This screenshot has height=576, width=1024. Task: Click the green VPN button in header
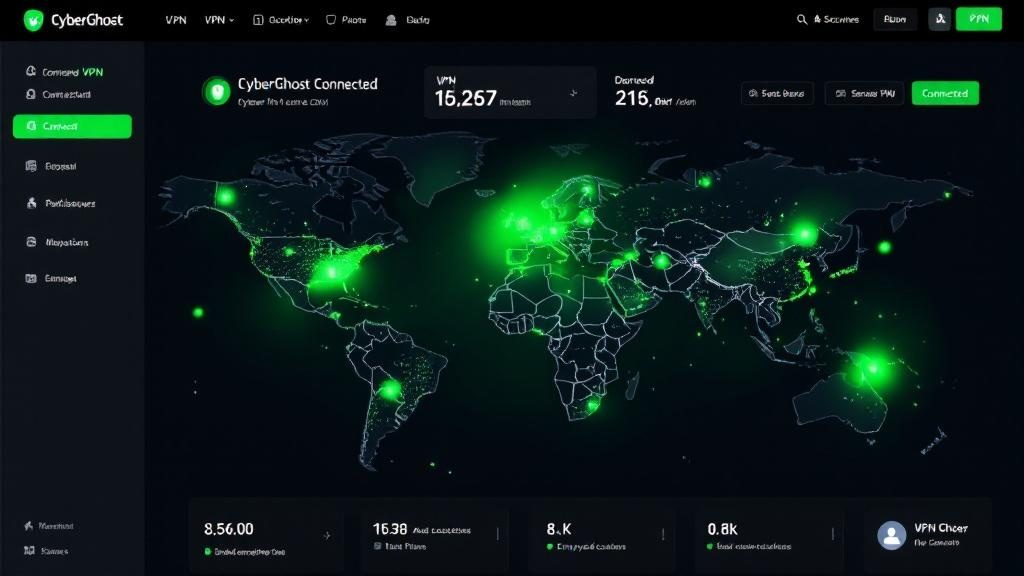tap(978, 19)
